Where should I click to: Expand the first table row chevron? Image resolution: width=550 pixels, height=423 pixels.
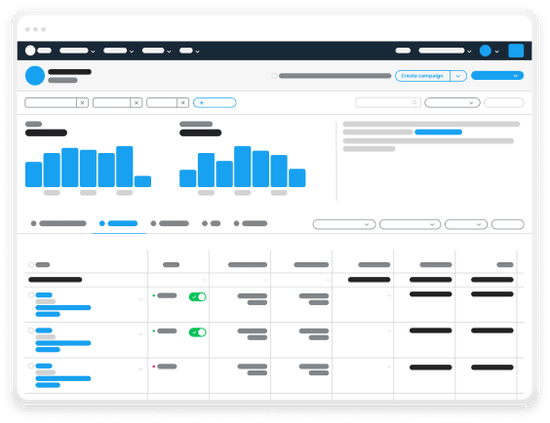[x=140, y=299]
